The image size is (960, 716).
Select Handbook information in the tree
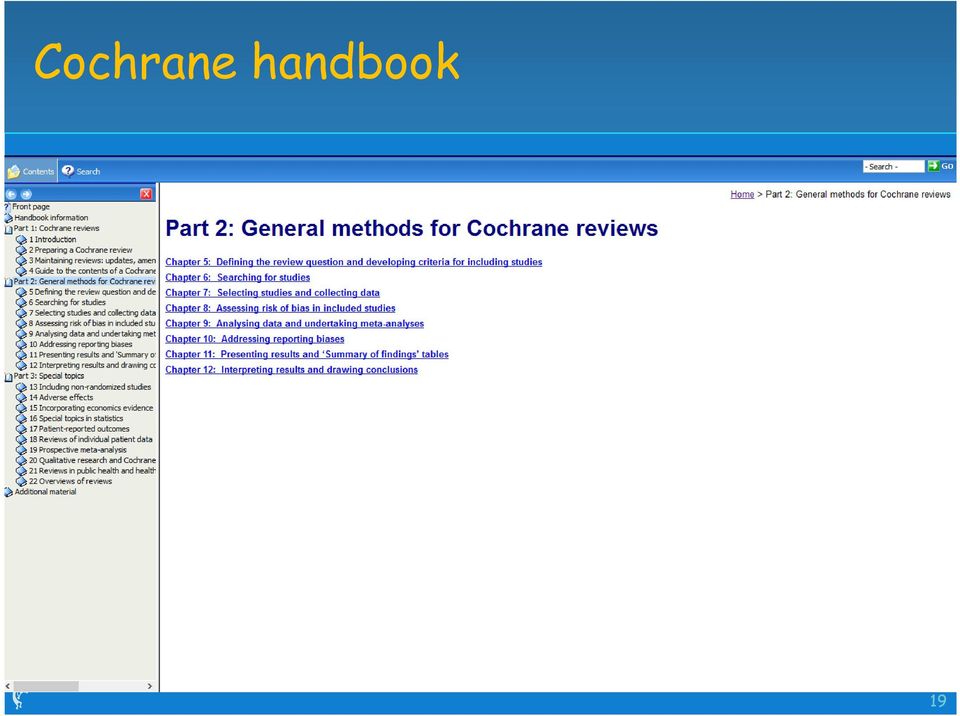51,217
